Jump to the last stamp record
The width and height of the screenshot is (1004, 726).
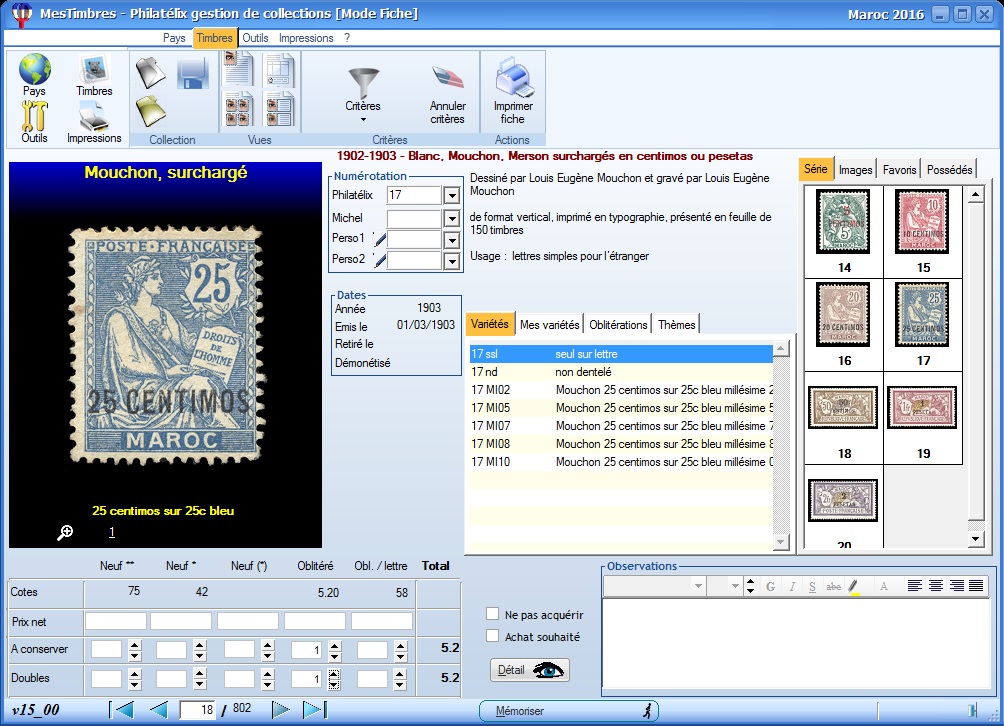(315, 709)
